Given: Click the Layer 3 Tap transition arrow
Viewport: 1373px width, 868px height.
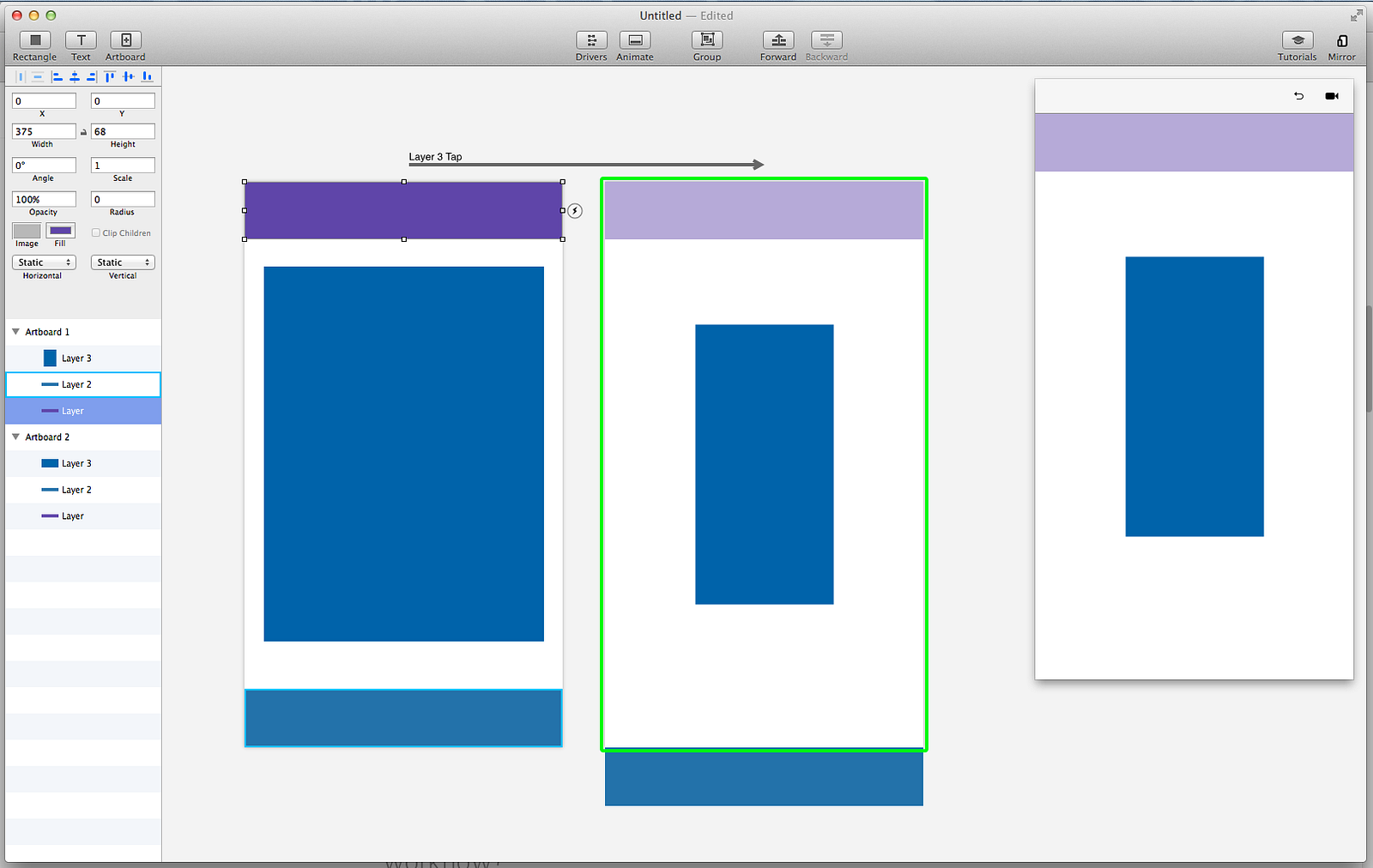Looking at the screenshot, I should tap(586, 164).
